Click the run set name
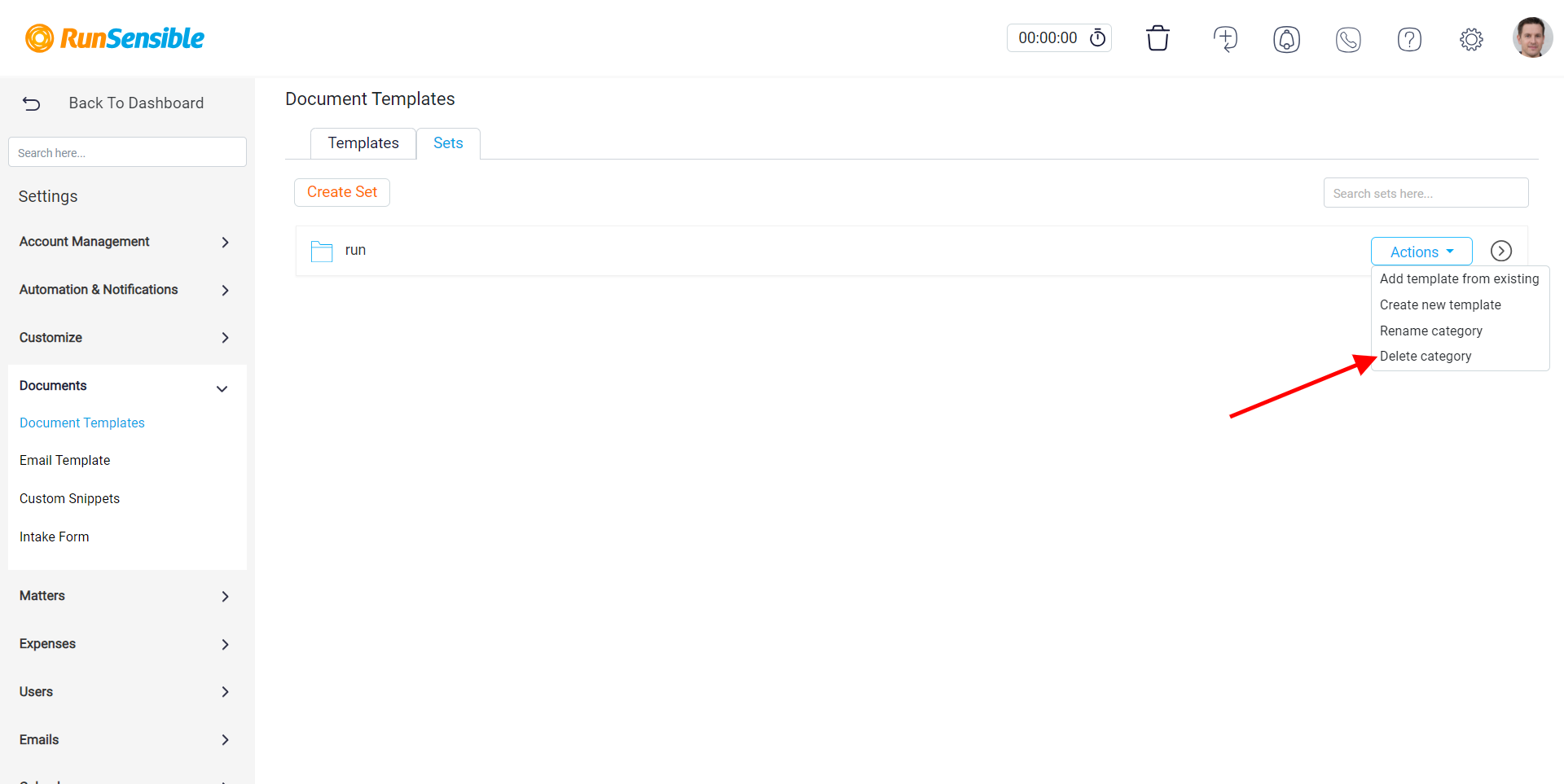The width and height of the screenshot is (1564, 784). (355, 251)
